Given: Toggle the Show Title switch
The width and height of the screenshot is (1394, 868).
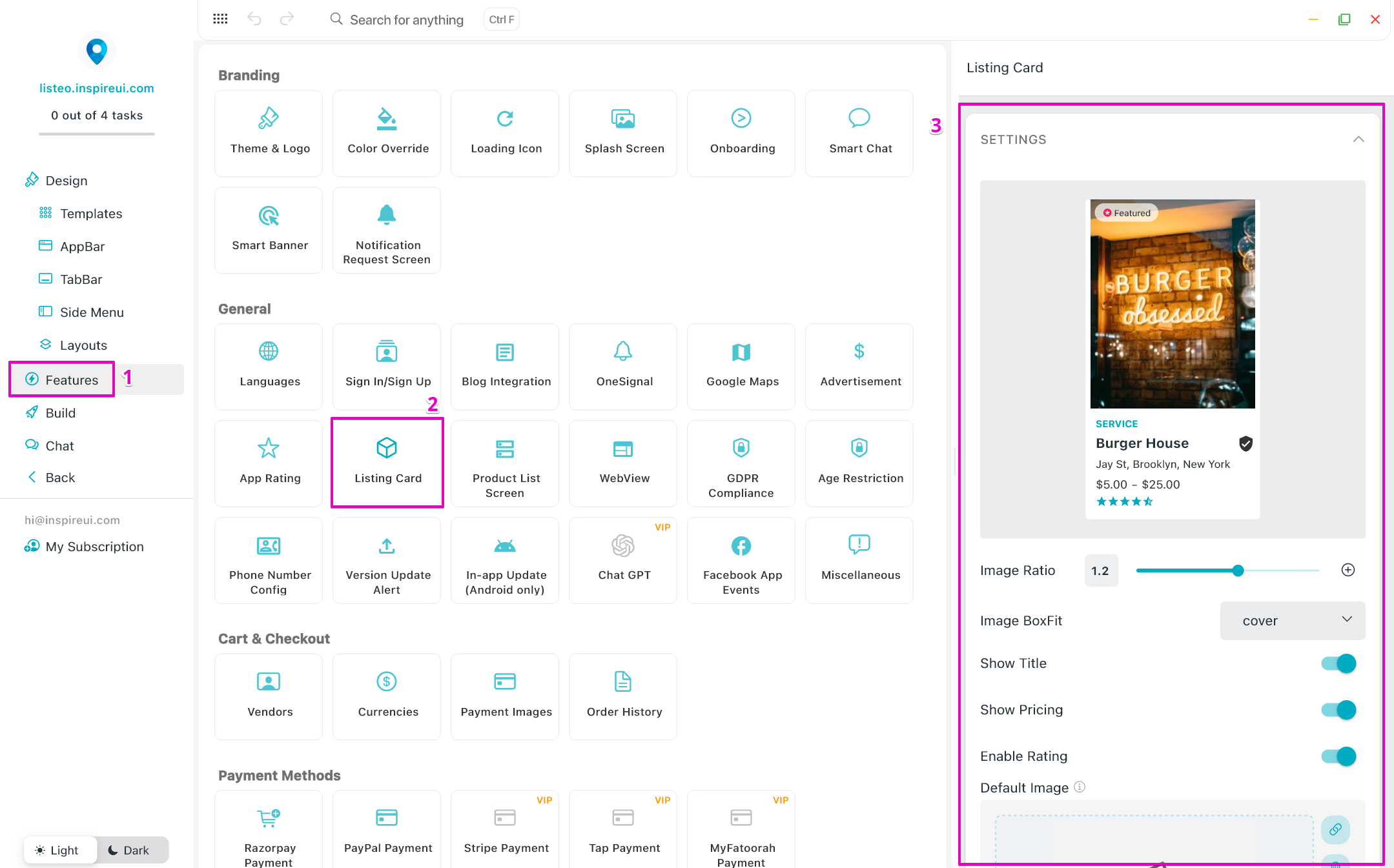Looking at the screenshot, I should click(x=1338, y=663).
